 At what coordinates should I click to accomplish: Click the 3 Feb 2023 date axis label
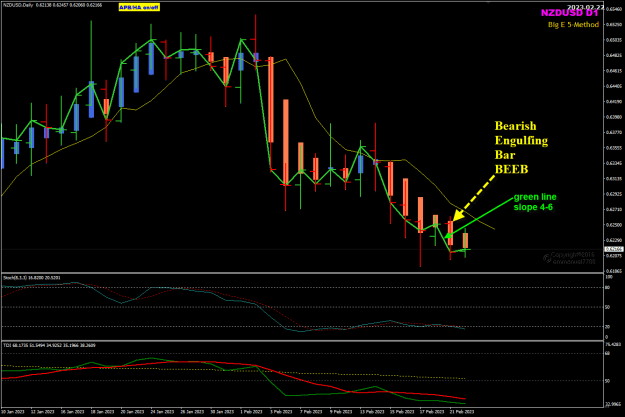pos(282,411)
